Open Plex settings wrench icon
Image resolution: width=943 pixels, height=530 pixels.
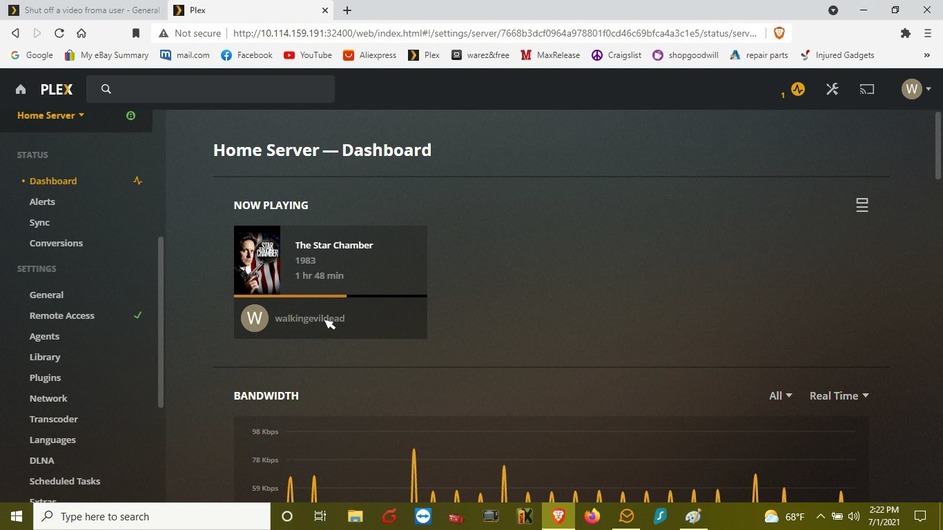[x=832, y=89]
